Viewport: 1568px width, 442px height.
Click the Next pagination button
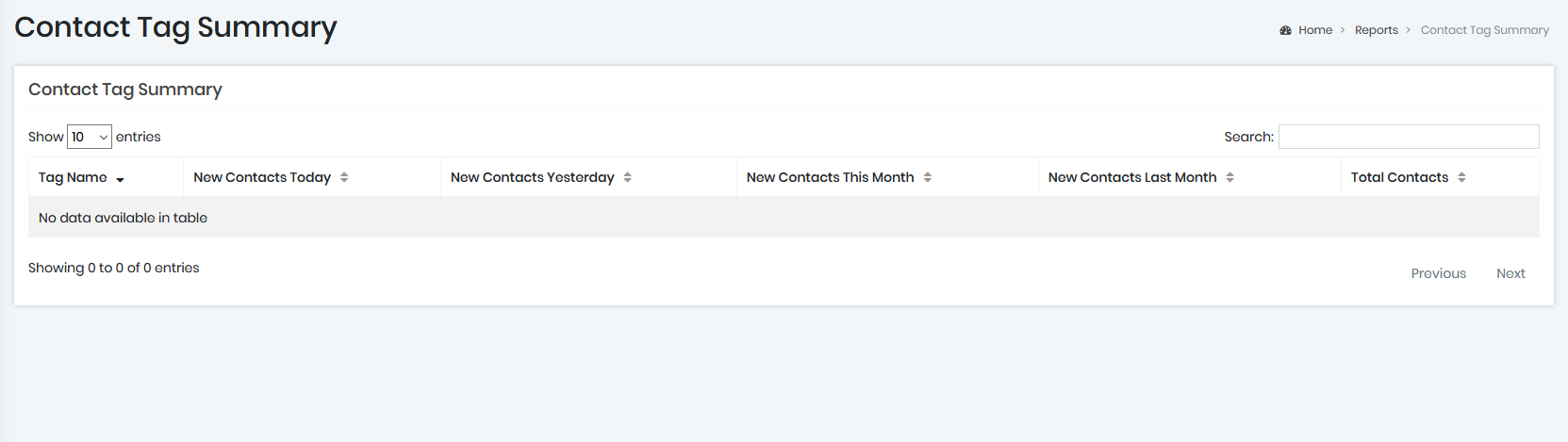(x=1510, y=273)
